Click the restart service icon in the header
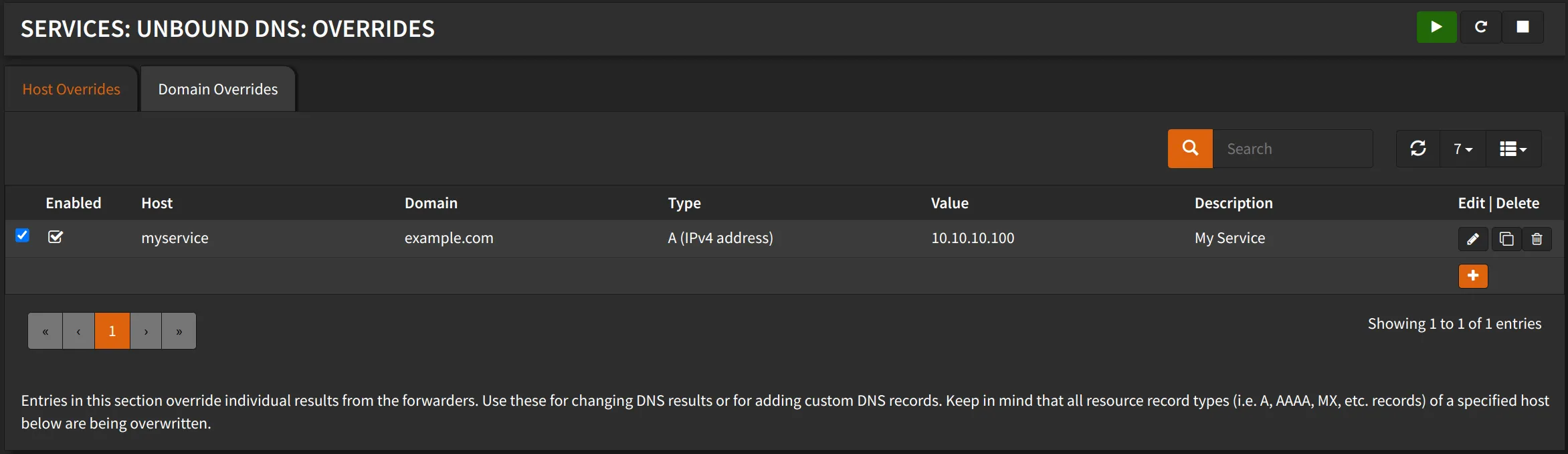This screenshot has width=1568, height=454. [1480, 27]
